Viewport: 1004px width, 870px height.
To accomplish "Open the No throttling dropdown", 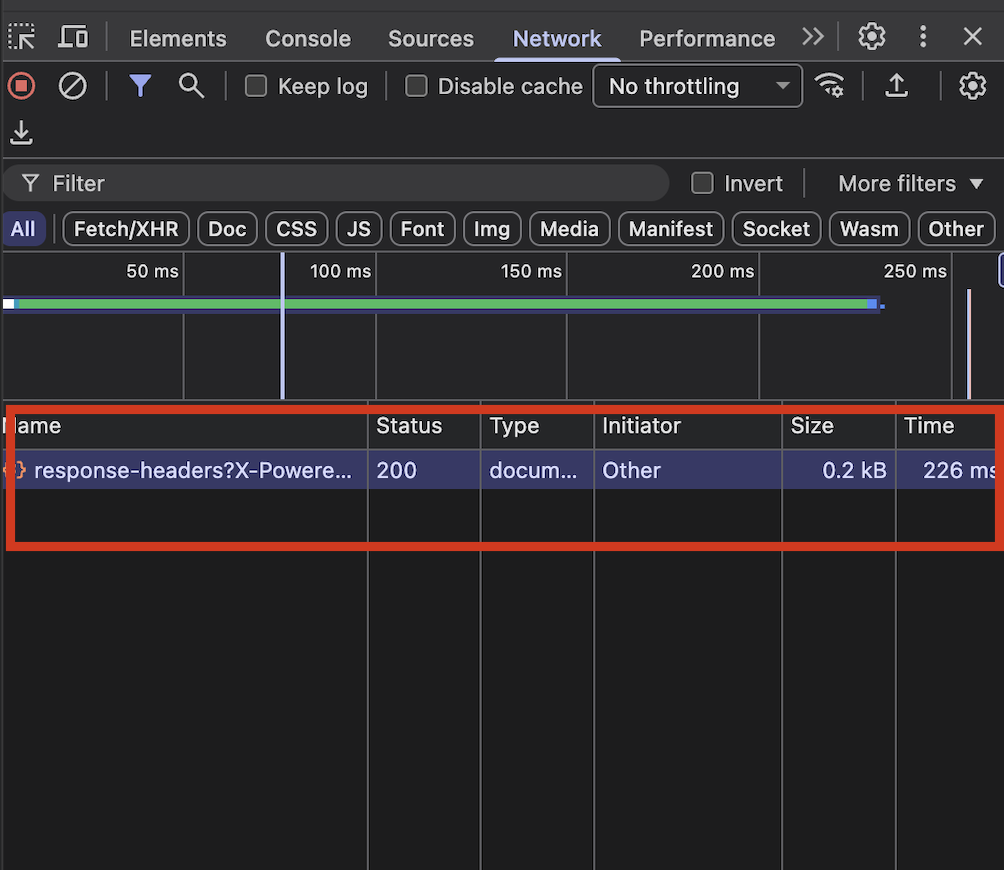I will pyautogui.click(x=697, y=86).
